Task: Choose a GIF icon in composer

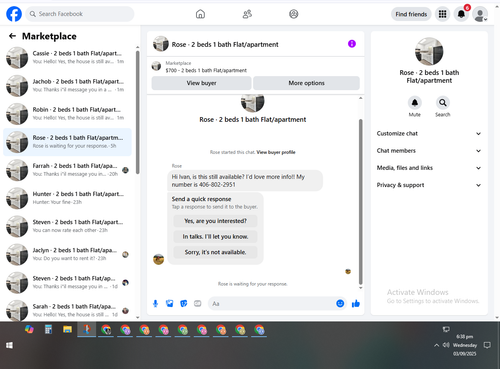Action: 198,303
